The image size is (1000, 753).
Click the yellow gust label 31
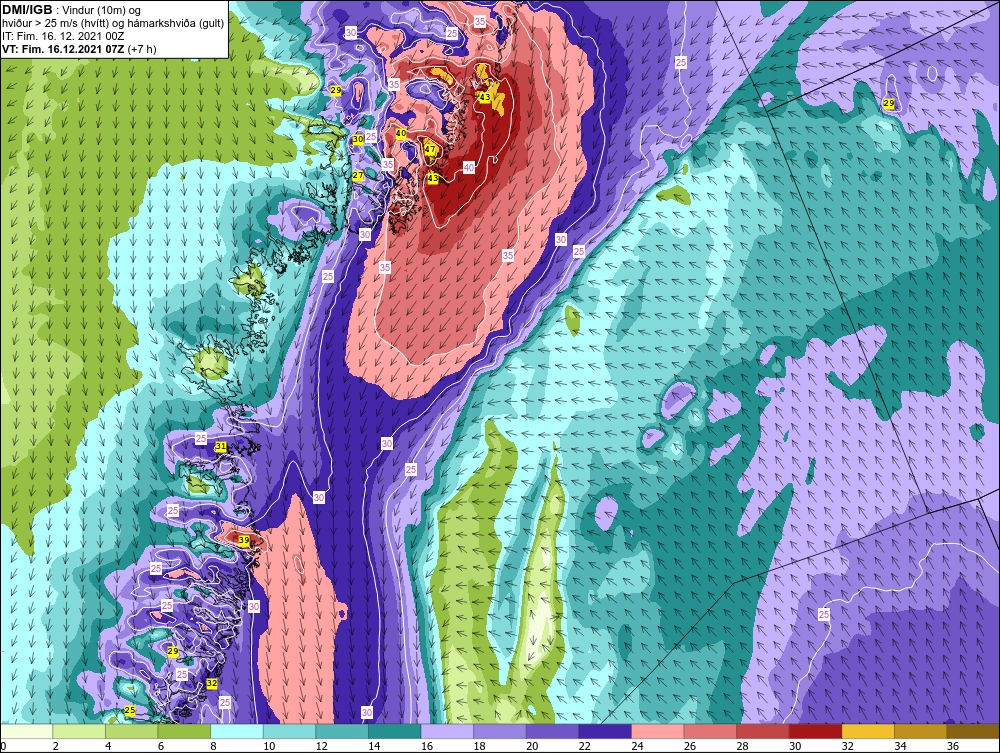(x=221, y=446)
